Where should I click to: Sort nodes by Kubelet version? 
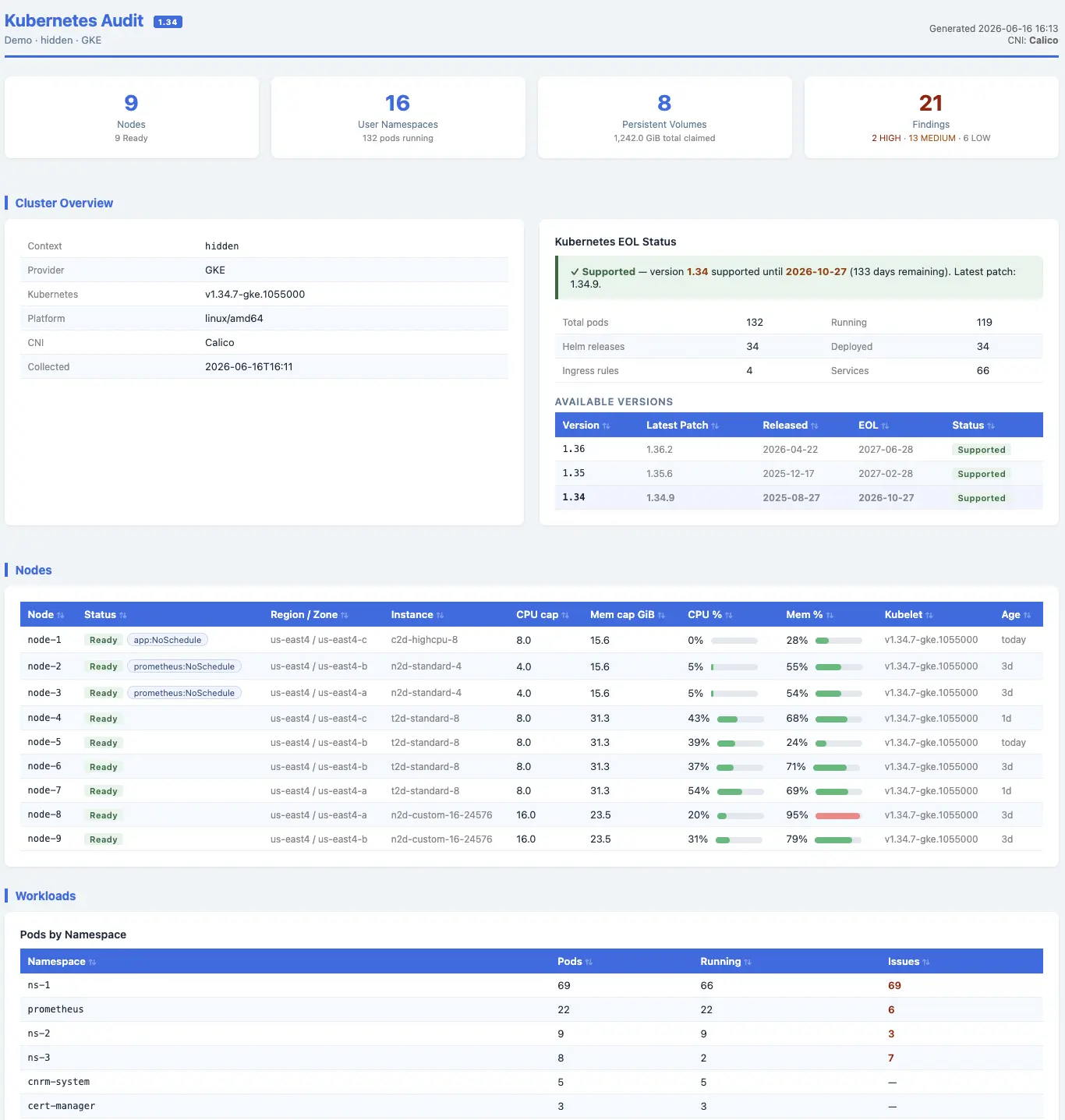click(x=908, y=615)
